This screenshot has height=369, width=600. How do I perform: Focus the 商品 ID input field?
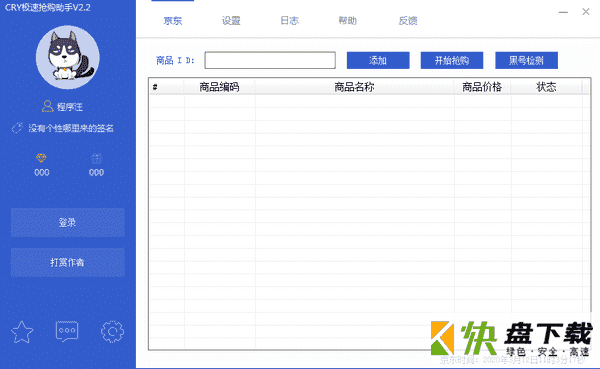pos(270,60)
